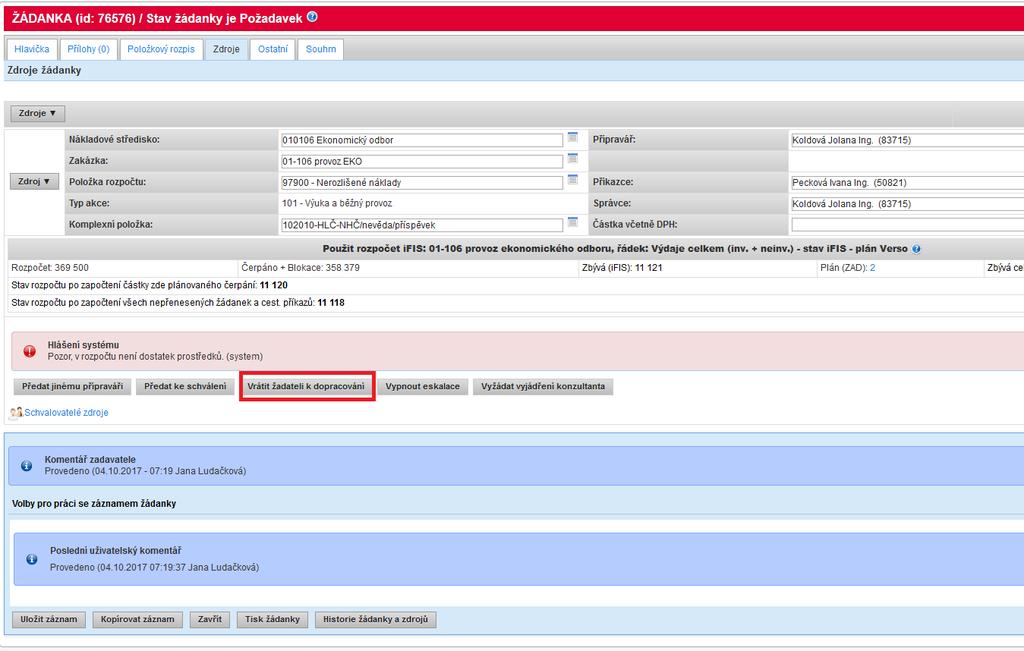Viewport: 1024px width, 651px height.
Task: Click the Zavřít button
Action: click(x=210, y=619)
